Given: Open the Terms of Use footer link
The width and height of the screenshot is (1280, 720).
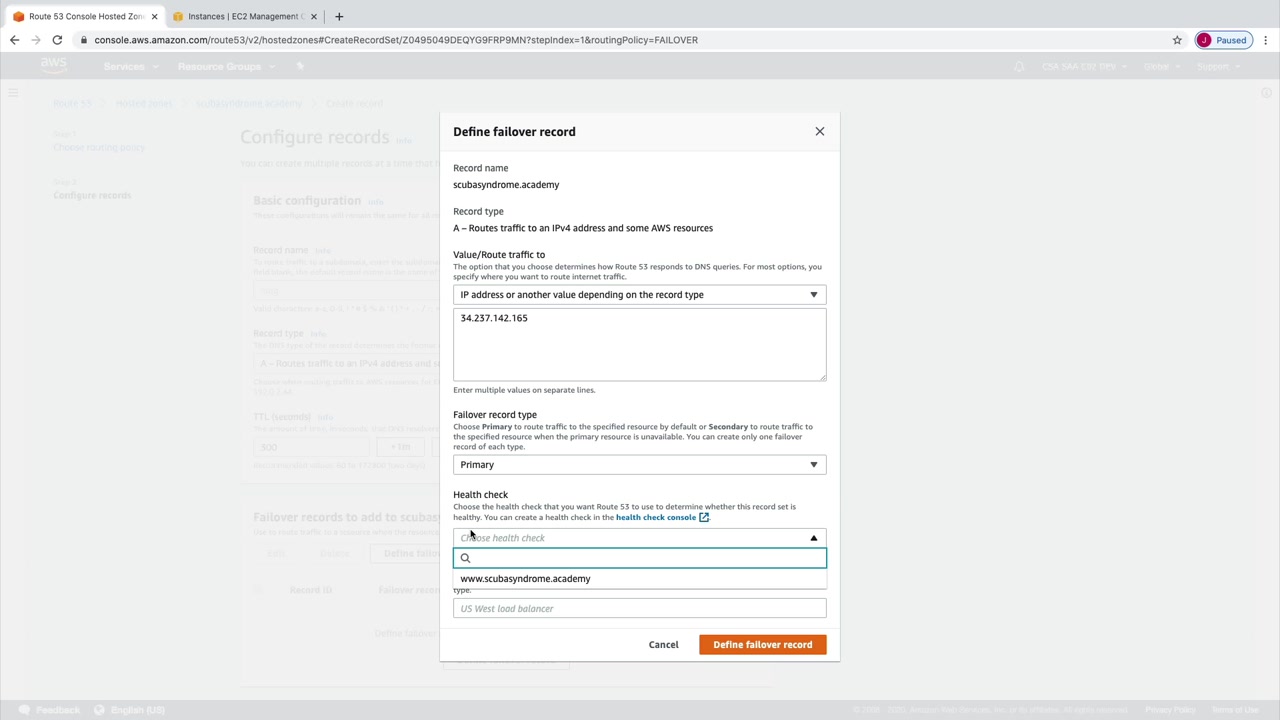Looking at the screenshot, I should click(1235, 710).
